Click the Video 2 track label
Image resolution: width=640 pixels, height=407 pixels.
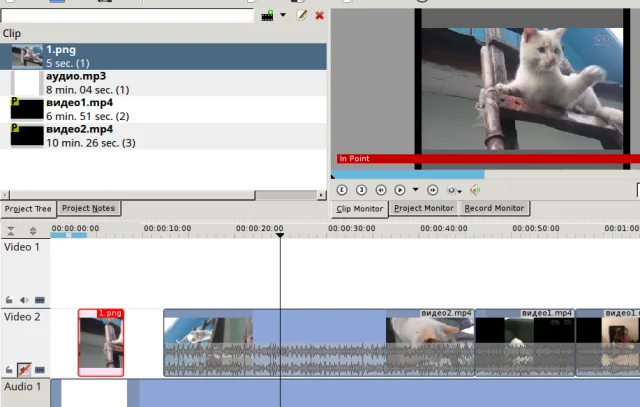coord(22,317)
